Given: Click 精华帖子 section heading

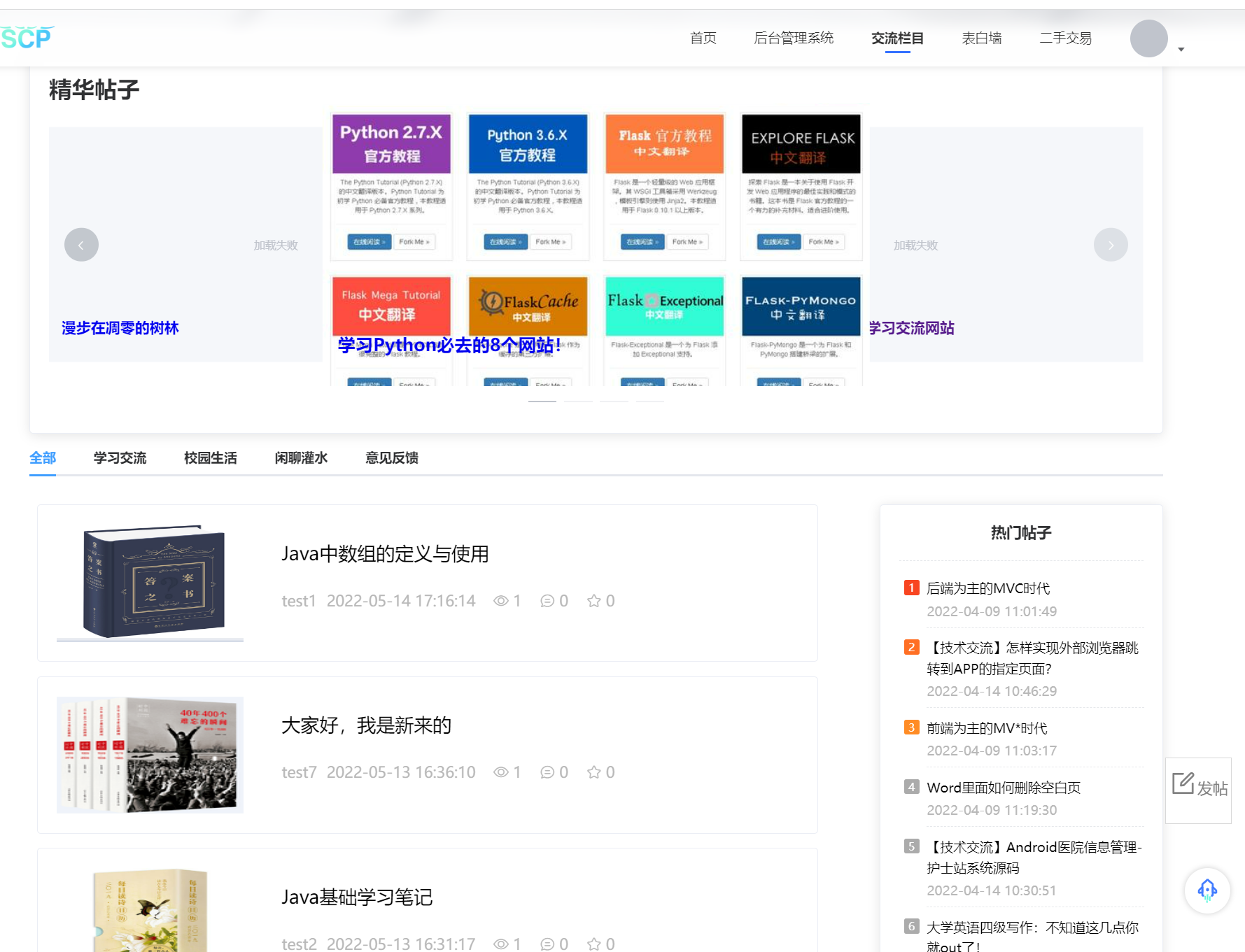Looking at the screenshot, I should (x=94, y=90).
